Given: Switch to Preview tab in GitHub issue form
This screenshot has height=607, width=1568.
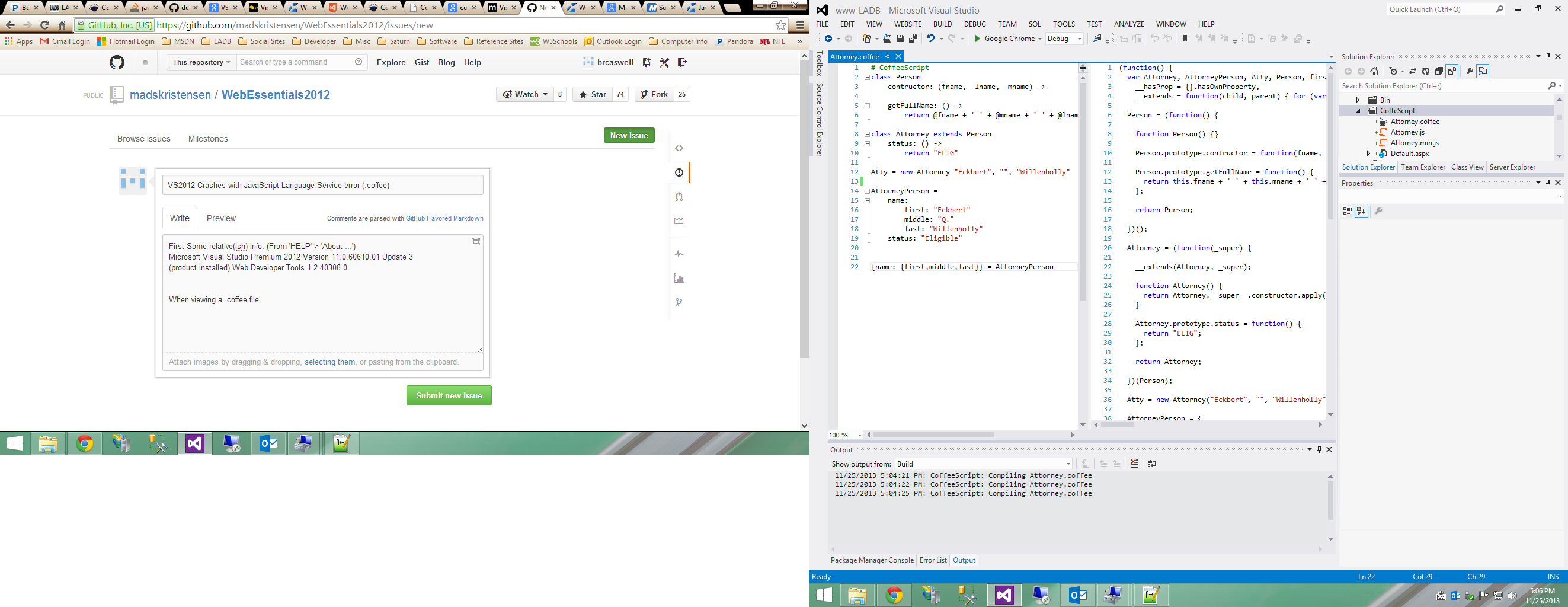Looking at the screenshot, I should 221,218.
